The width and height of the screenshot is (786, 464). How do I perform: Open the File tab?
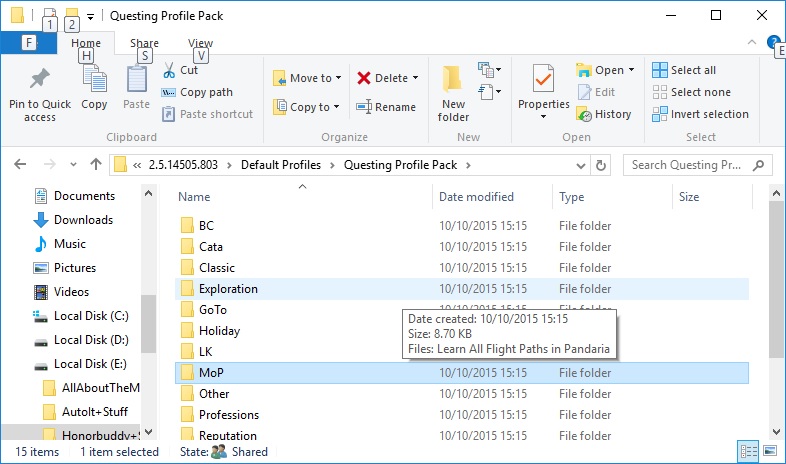[29, 43]
